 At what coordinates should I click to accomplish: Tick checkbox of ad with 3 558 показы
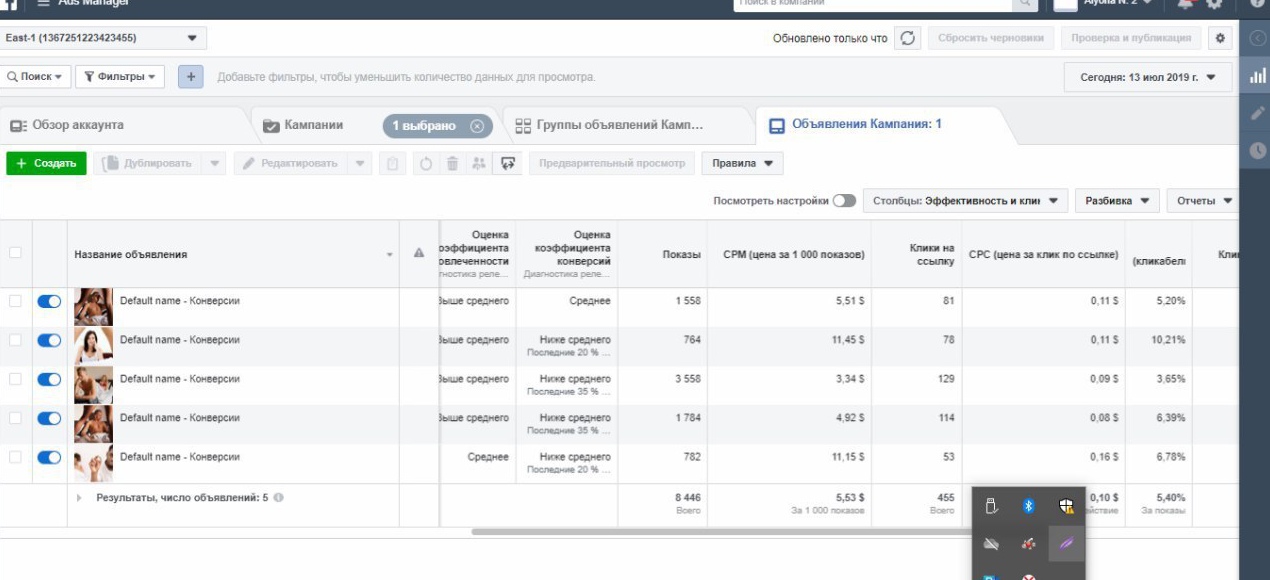point(15,379)
